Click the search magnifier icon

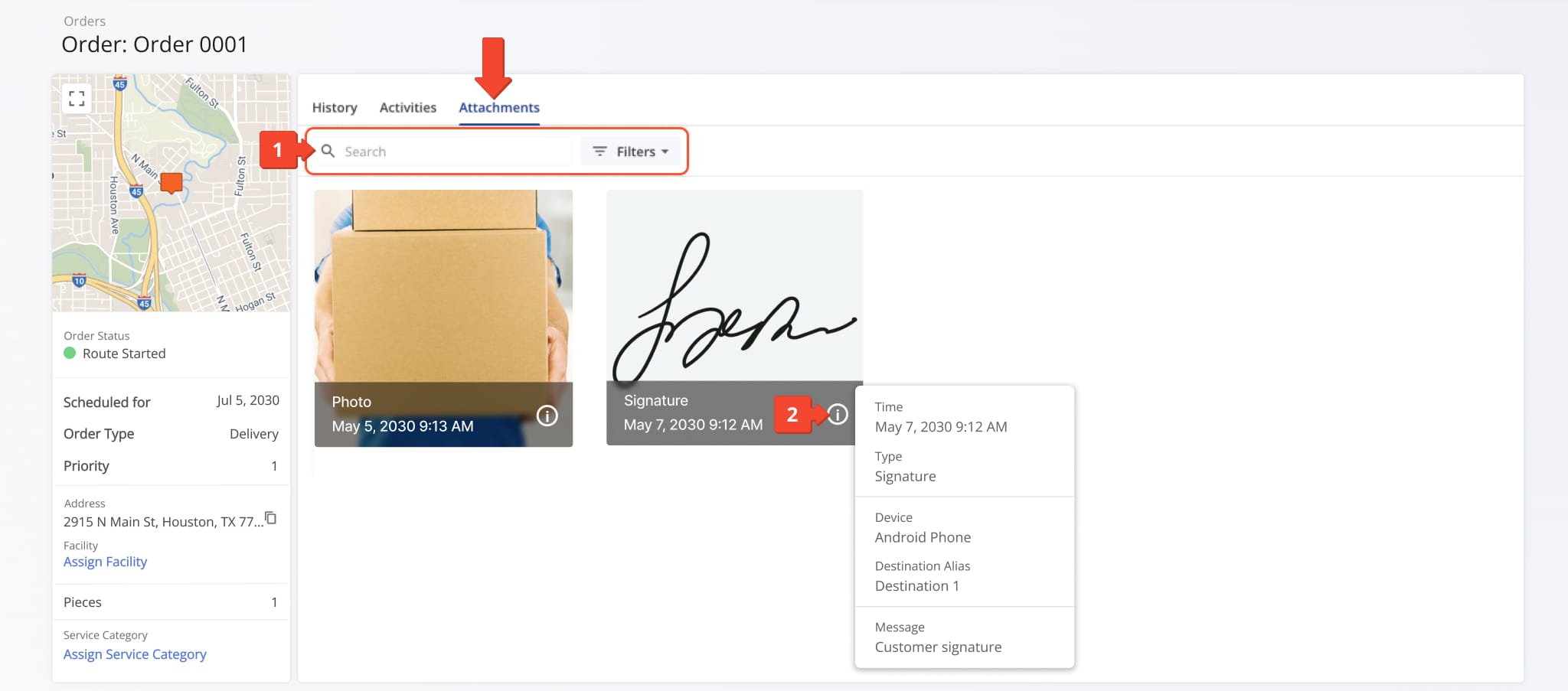point(328,151)
